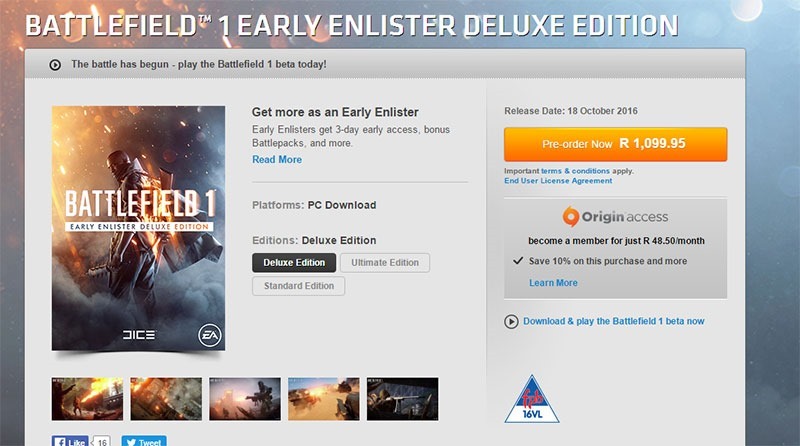
Task: Click Learn More about Origin Access
Action: 553,283
